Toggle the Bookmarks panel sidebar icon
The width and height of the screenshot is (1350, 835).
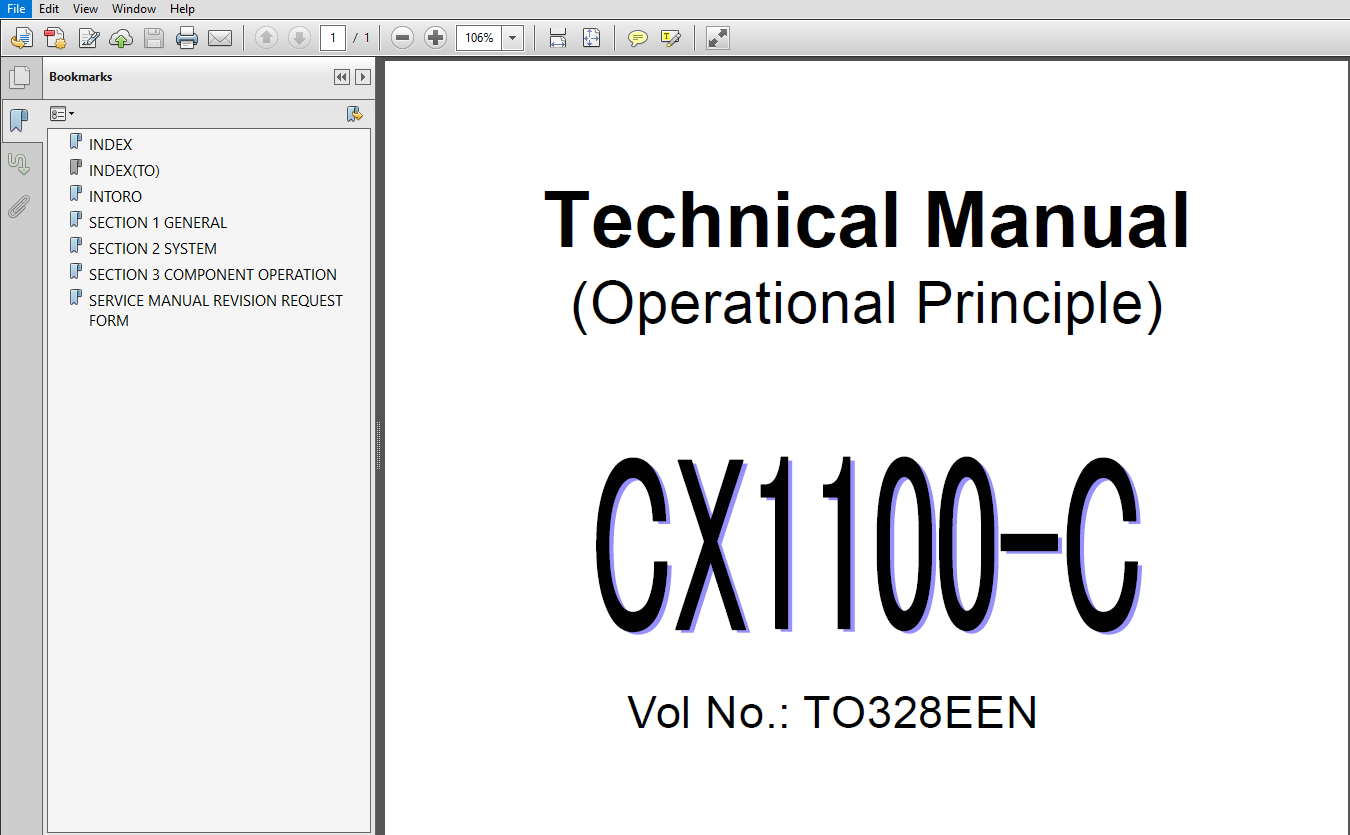pyautogui.click(x=19, y=121)
